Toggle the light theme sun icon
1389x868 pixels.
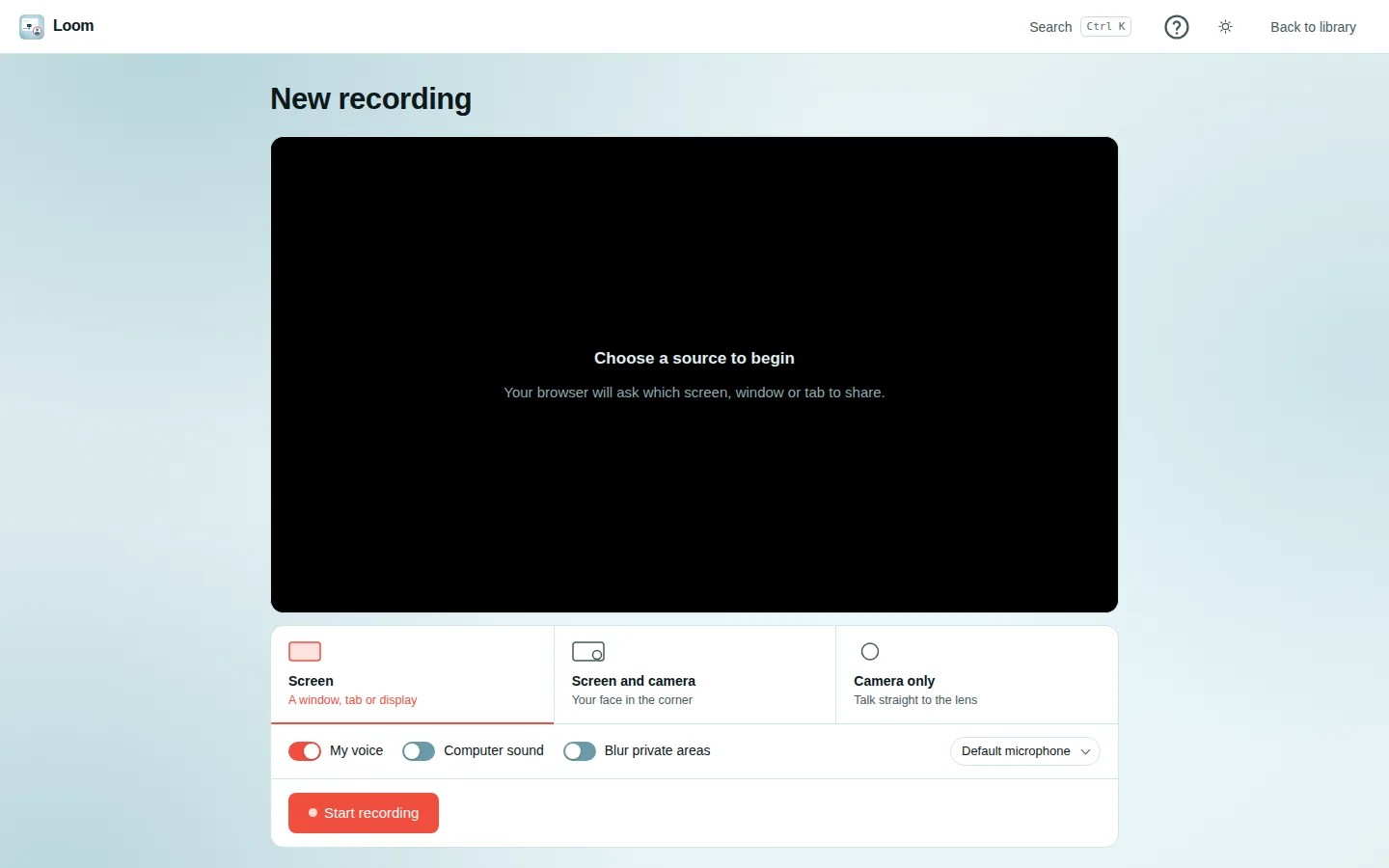(x=1226, y=27)
